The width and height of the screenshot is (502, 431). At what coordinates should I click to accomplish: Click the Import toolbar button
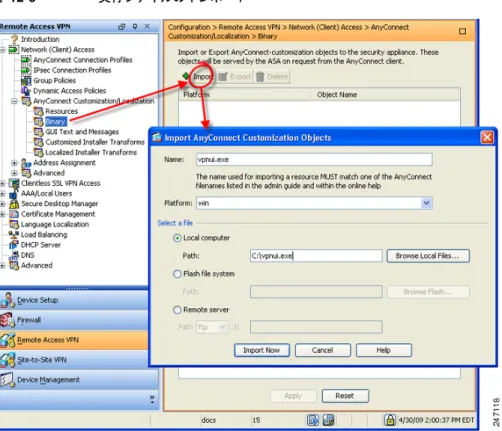[x=198, y=77]
